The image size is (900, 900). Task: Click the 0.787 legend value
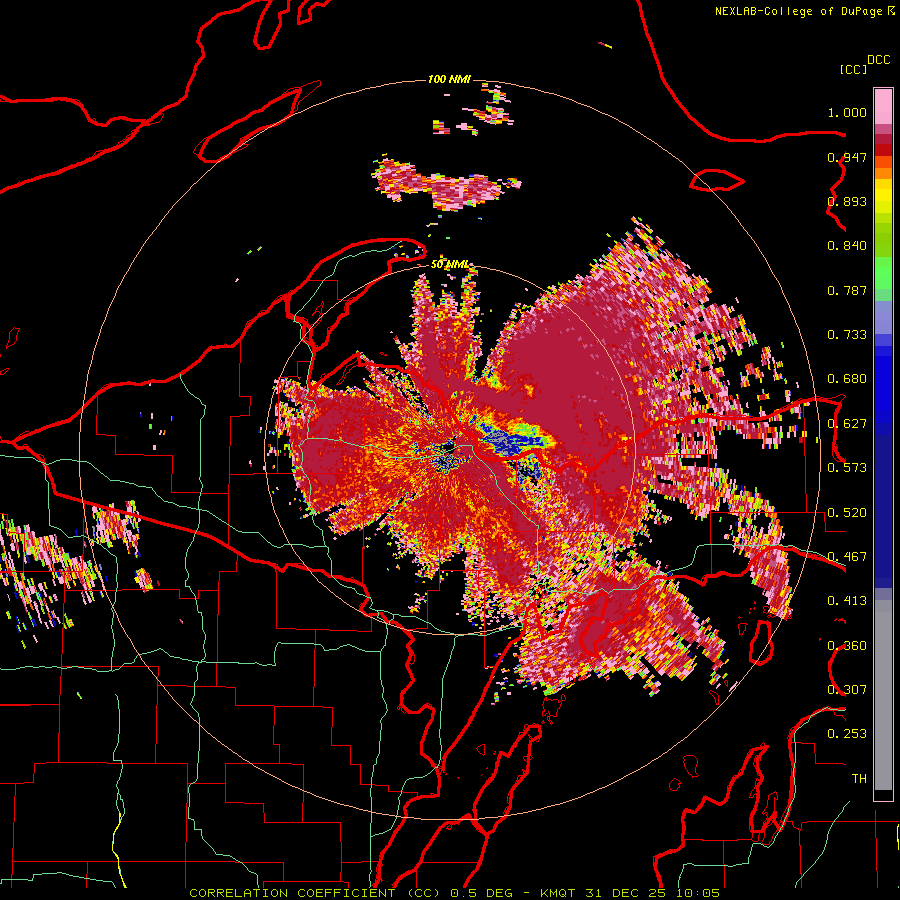pyautogui.click(x=847, y=290)
